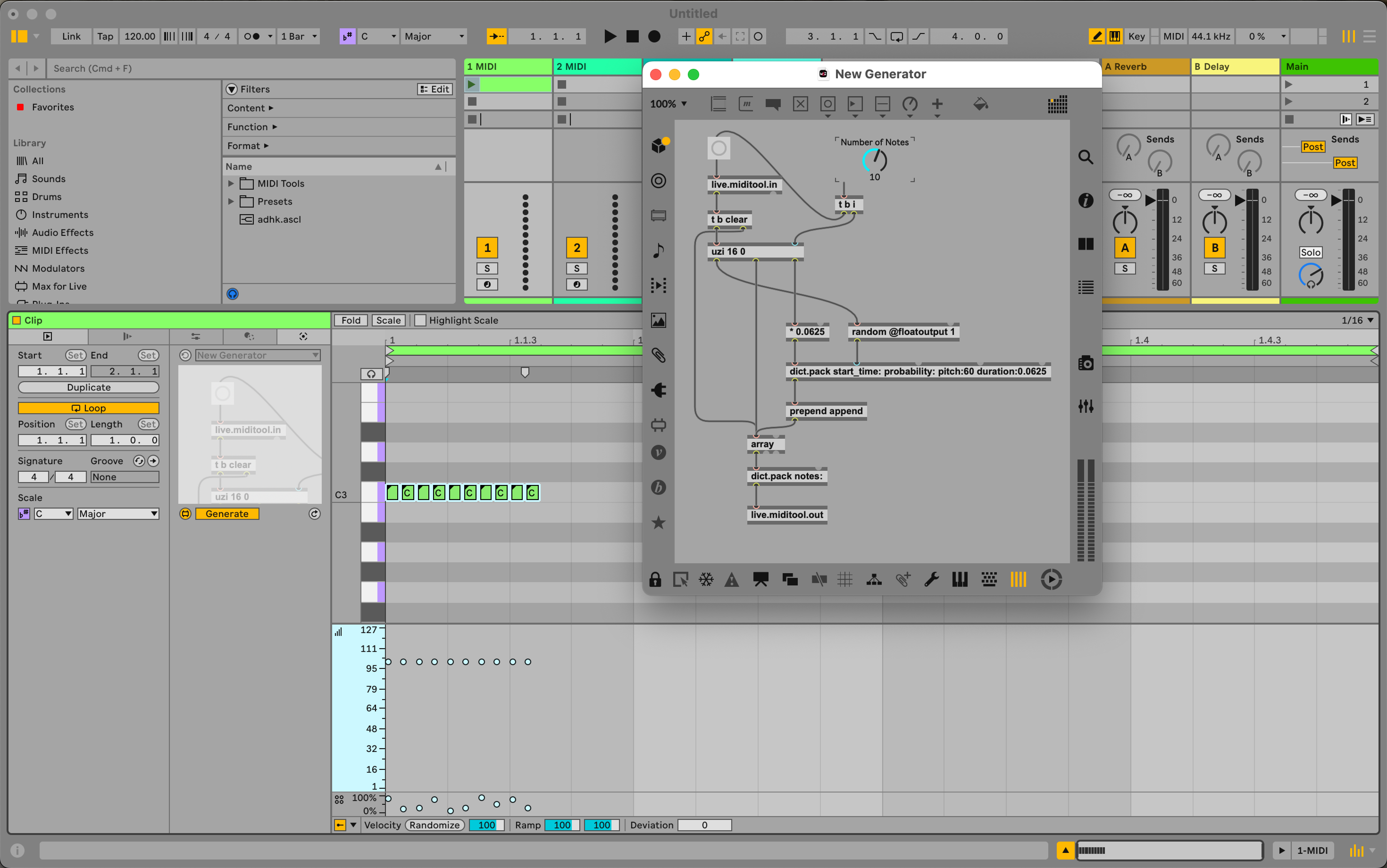Toggle track 2 activator button
This screenshot has height=868, width=1387.
coord(577,247)
